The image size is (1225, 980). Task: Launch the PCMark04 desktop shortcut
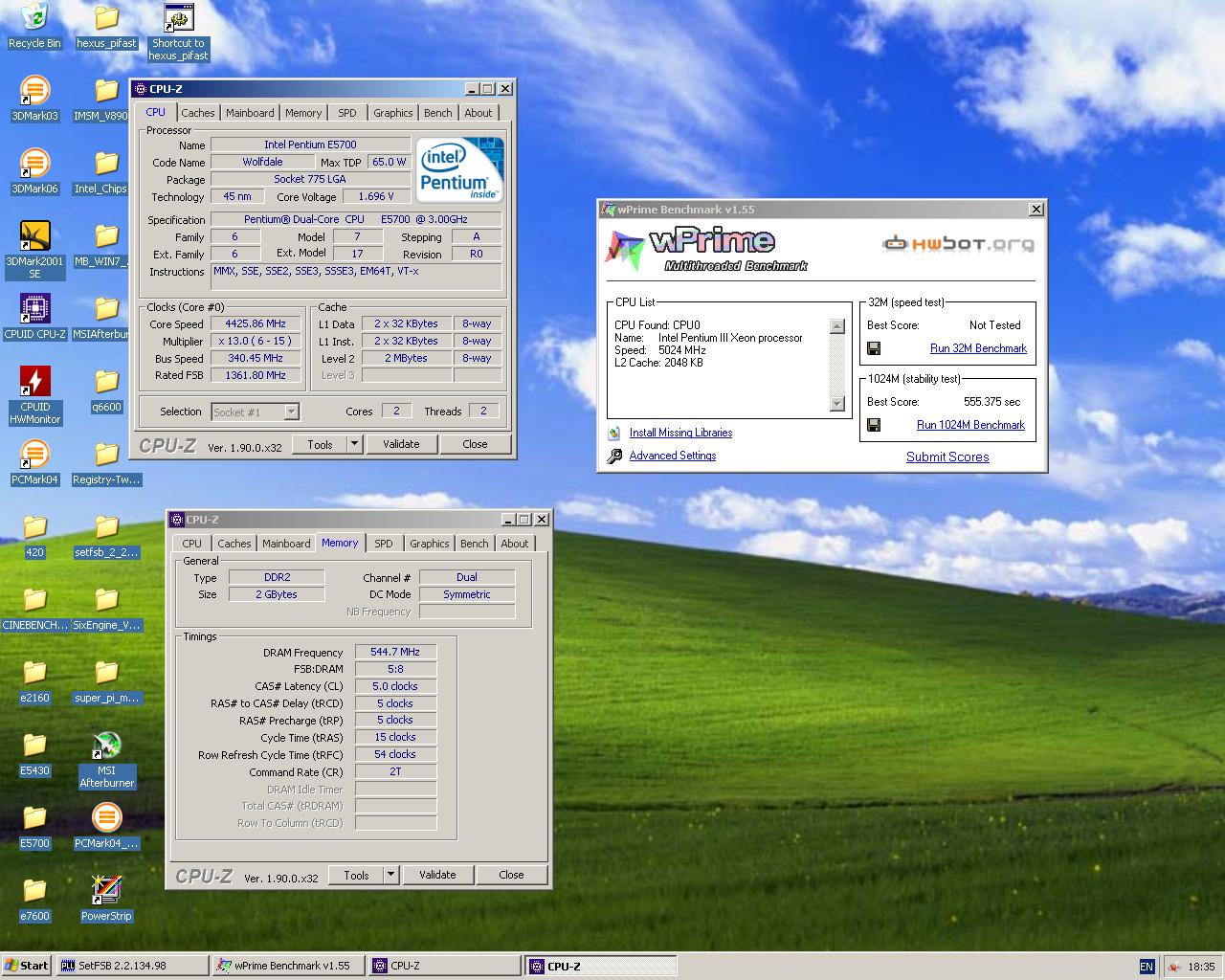coord(34,462)
